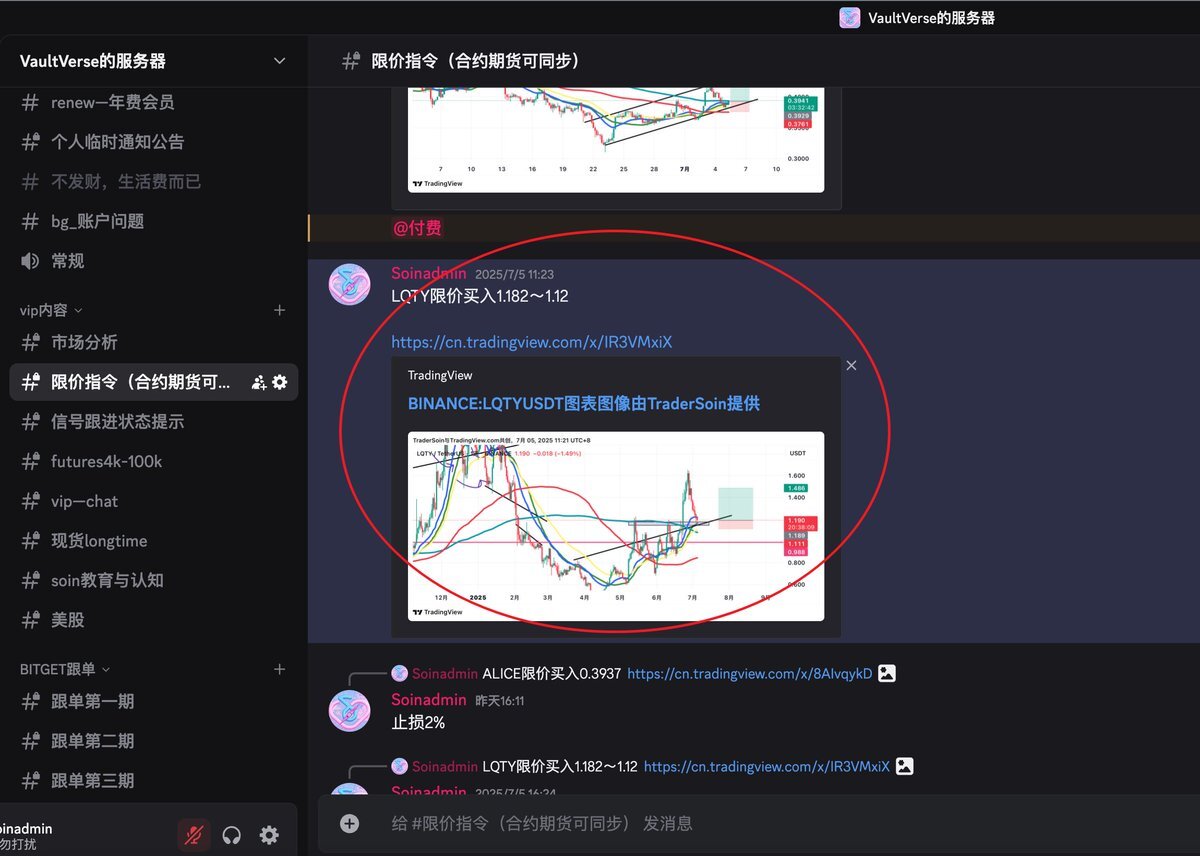Create a channel in the BITGET跟单 category

tap(280, 669)
